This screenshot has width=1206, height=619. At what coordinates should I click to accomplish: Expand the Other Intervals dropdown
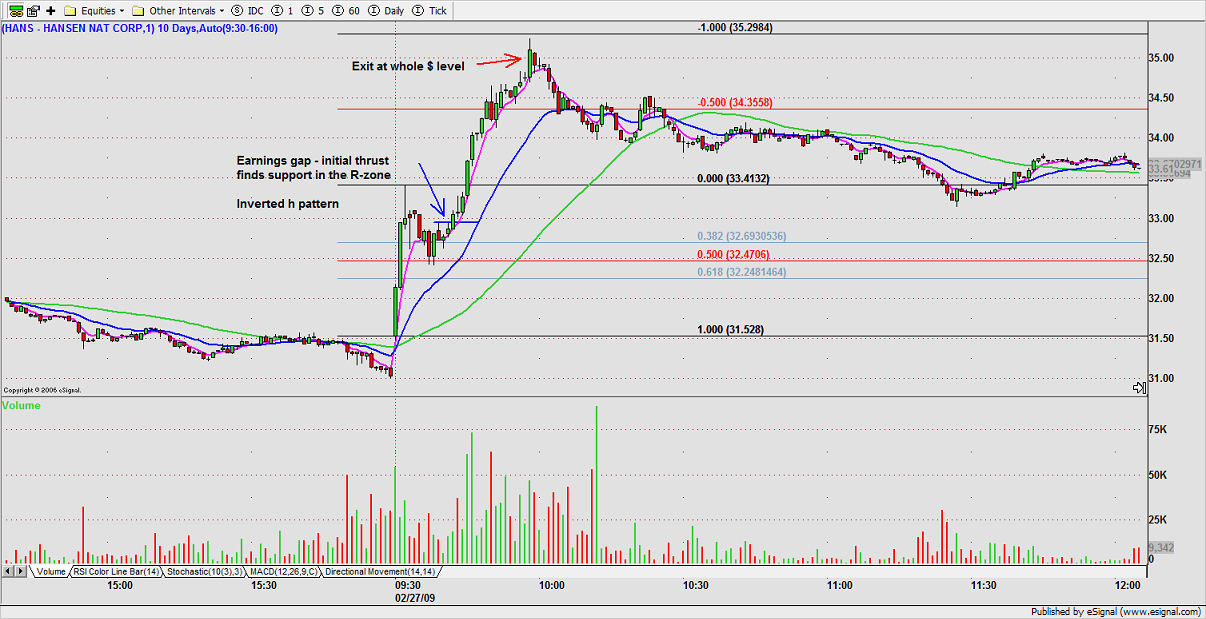point(178,11)
